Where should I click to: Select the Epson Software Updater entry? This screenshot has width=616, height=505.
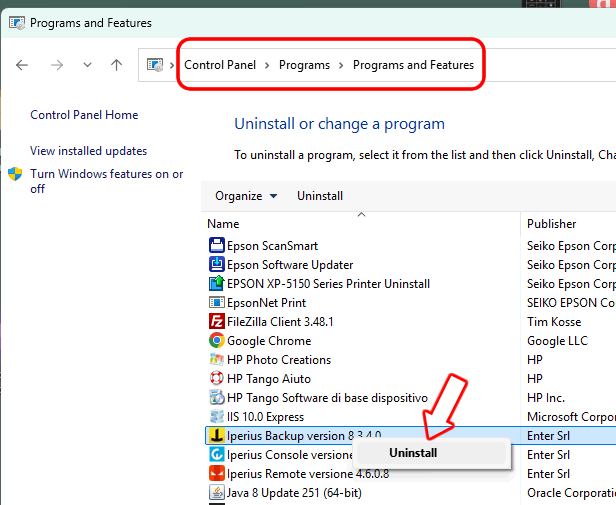(290, 265)
